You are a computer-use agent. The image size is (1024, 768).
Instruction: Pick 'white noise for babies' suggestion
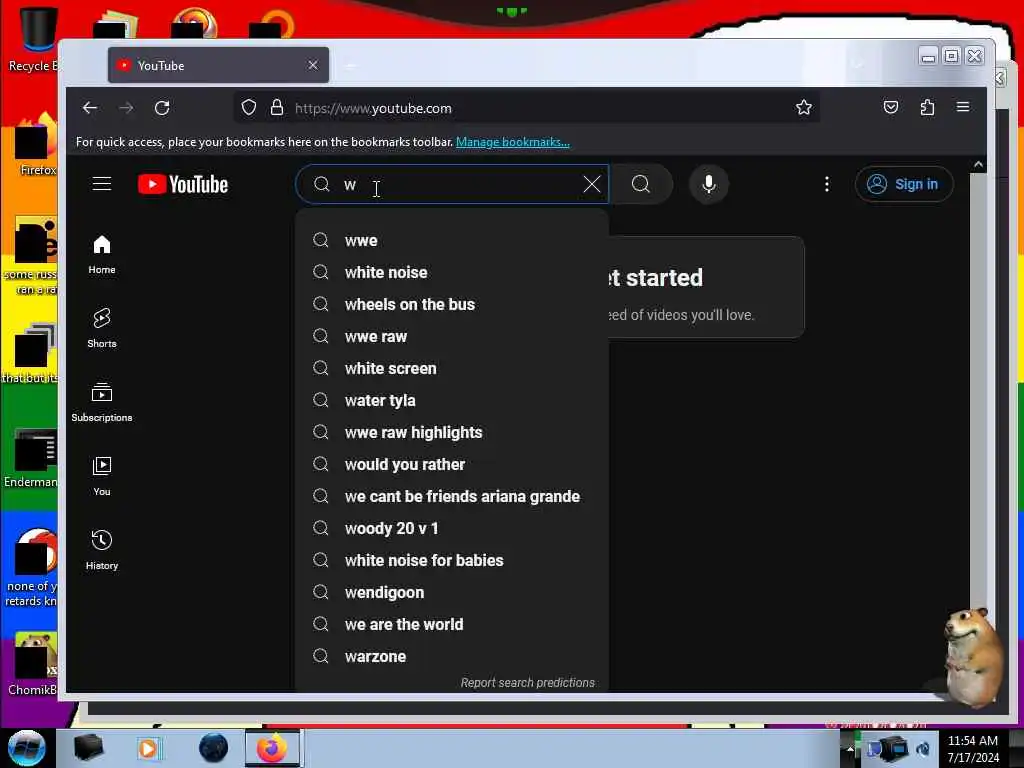coord(452,560)
